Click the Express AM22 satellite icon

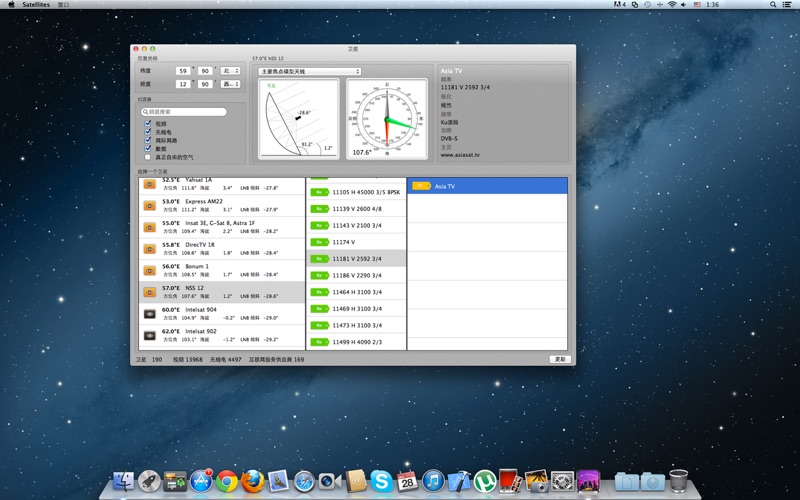149,206
